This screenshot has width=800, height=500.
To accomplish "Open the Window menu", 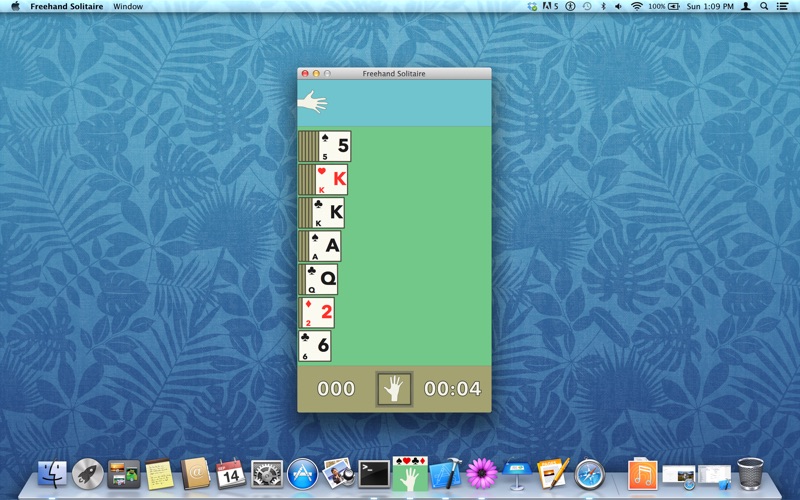I will pyautogui.click(x=128, y=6).
